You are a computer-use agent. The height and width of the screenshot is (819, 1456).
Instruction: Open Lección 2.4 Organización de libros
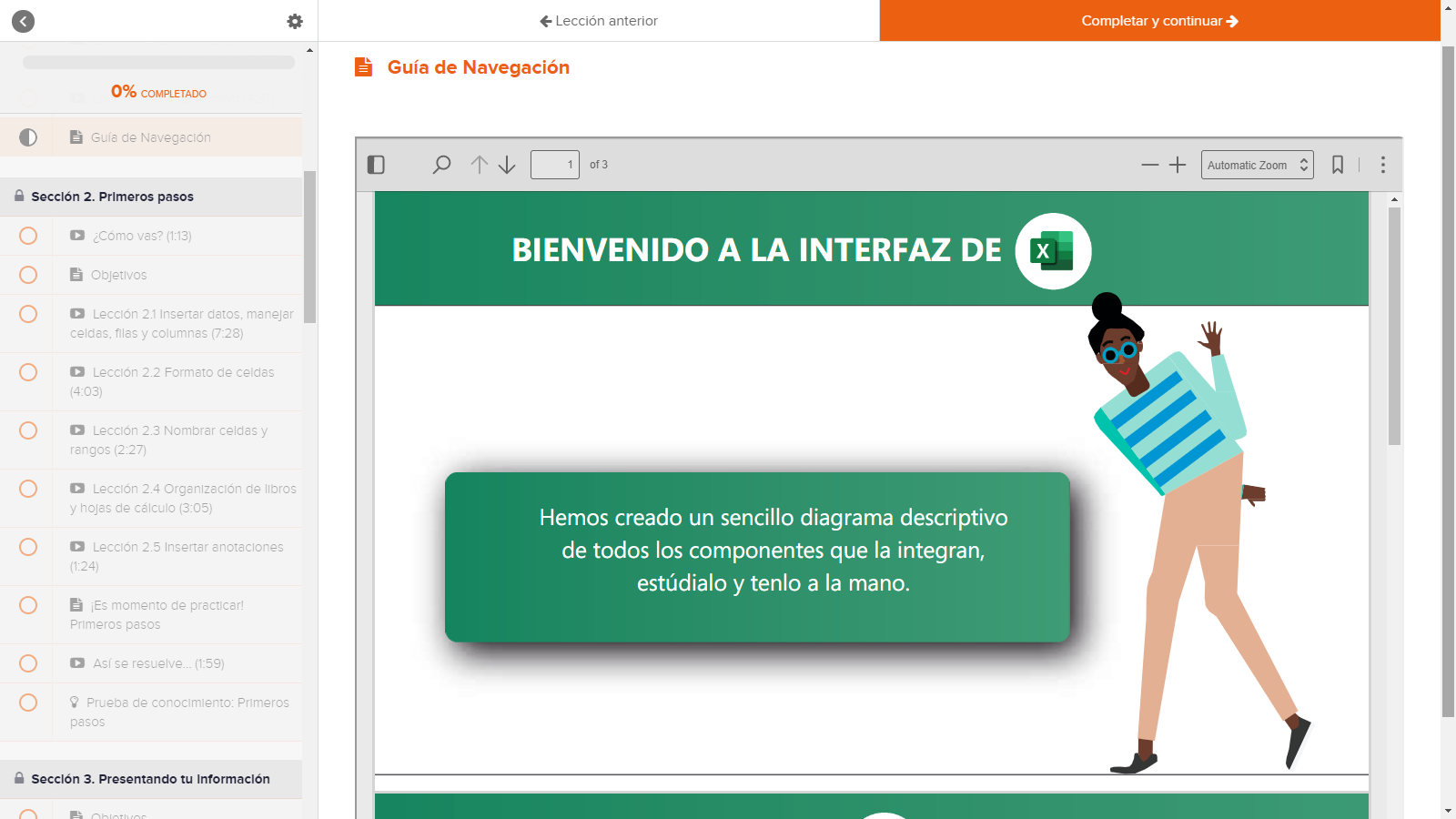pos(151,498)
